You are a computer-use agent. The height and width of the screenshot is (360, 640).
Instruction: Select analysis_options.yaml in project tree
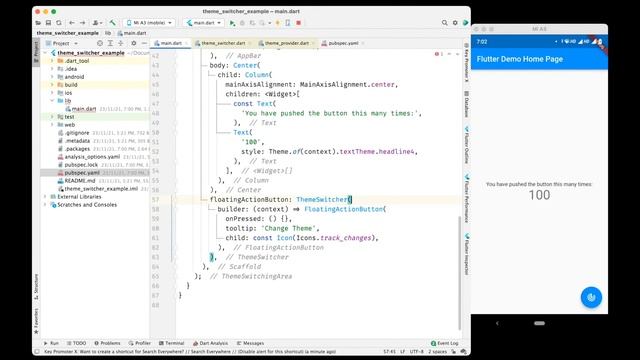pos(92,157)
